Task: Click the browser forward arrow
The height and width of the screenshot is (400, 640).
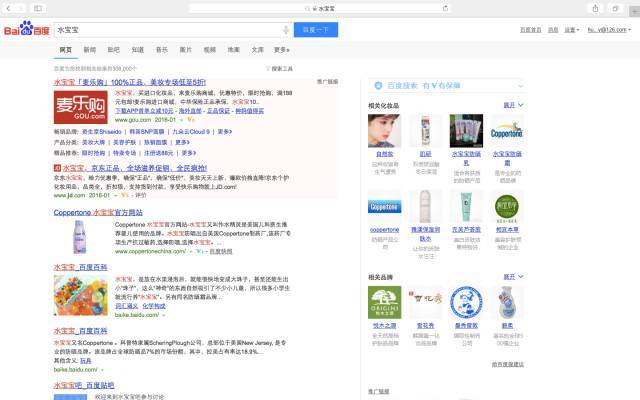Action: click(x=20, y=8)
